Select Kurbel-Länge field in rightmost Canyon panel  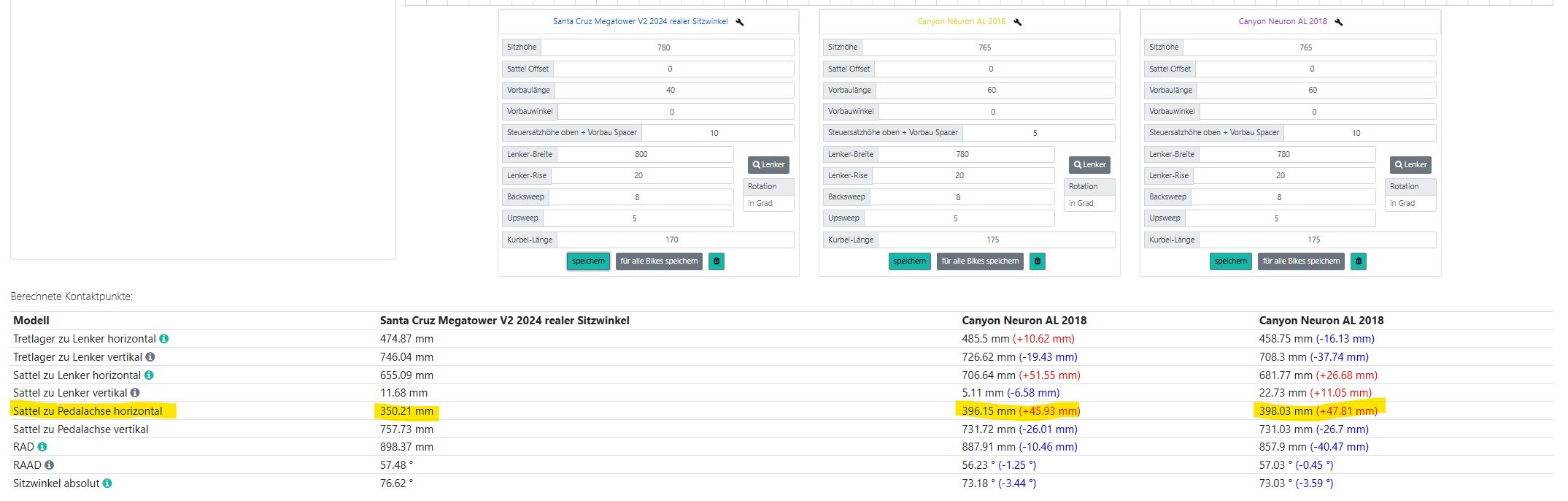(x=1316, y=240)
